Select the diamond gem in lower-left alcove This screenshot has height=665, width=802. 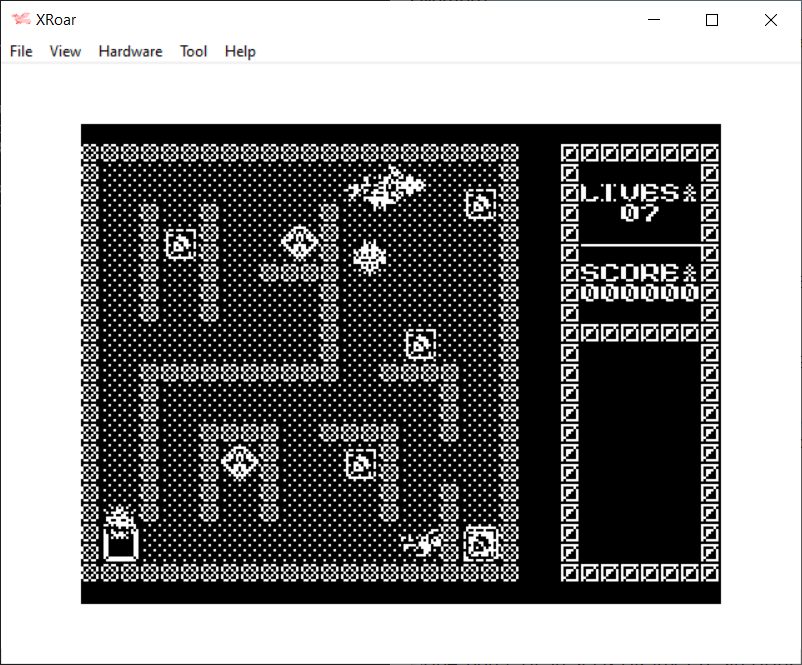(240, 462)
